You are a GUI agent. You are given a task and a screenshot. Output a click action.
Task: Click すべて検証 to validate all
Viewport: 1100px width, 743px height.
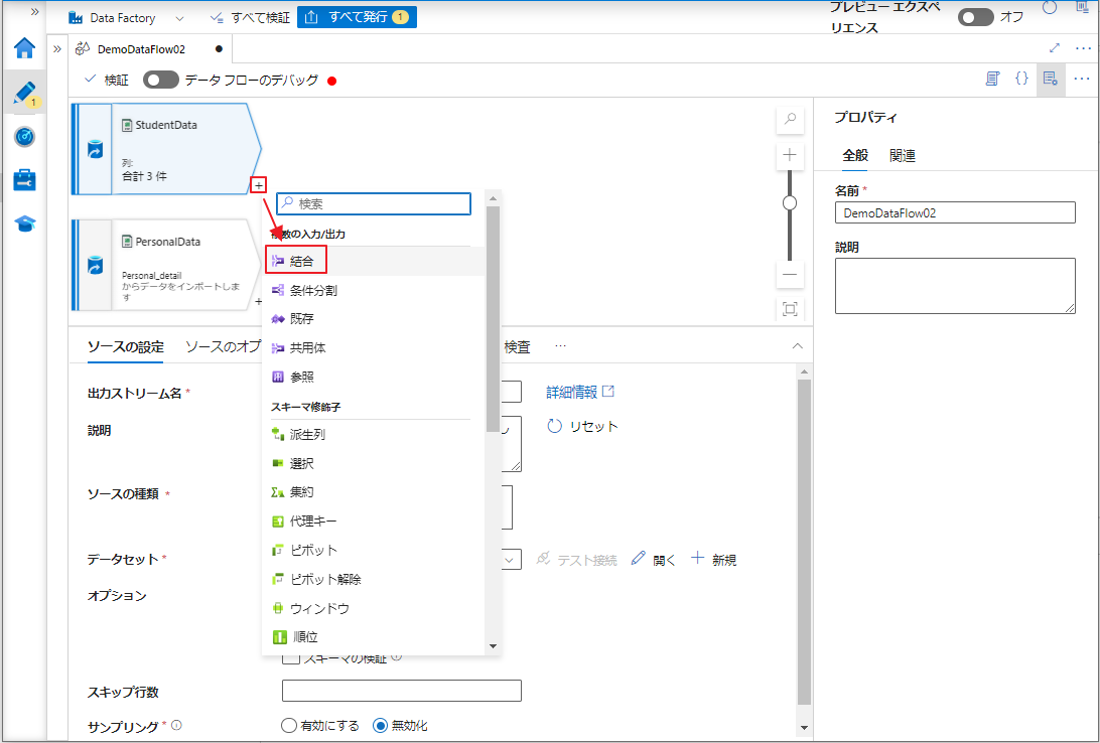tap(250, 18)
